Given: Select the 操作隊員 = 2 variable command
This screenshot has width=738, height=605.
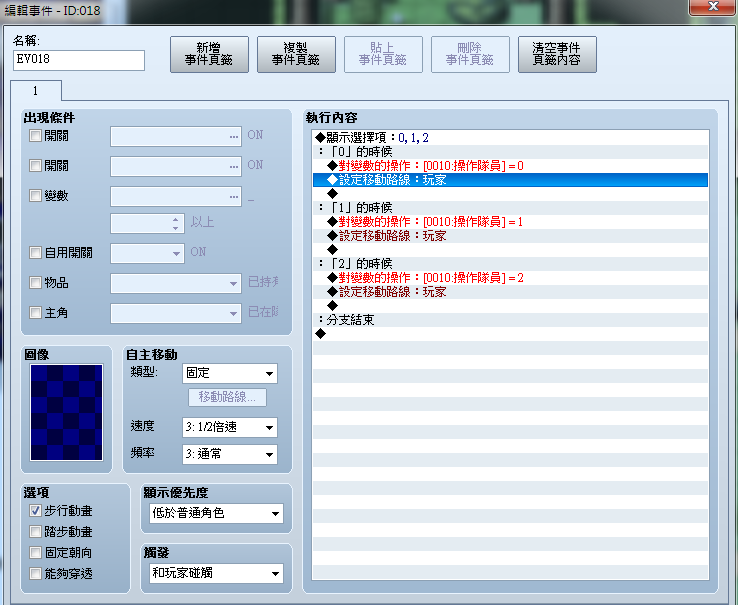Looking at the screenshot, I should tap(511, 278).
